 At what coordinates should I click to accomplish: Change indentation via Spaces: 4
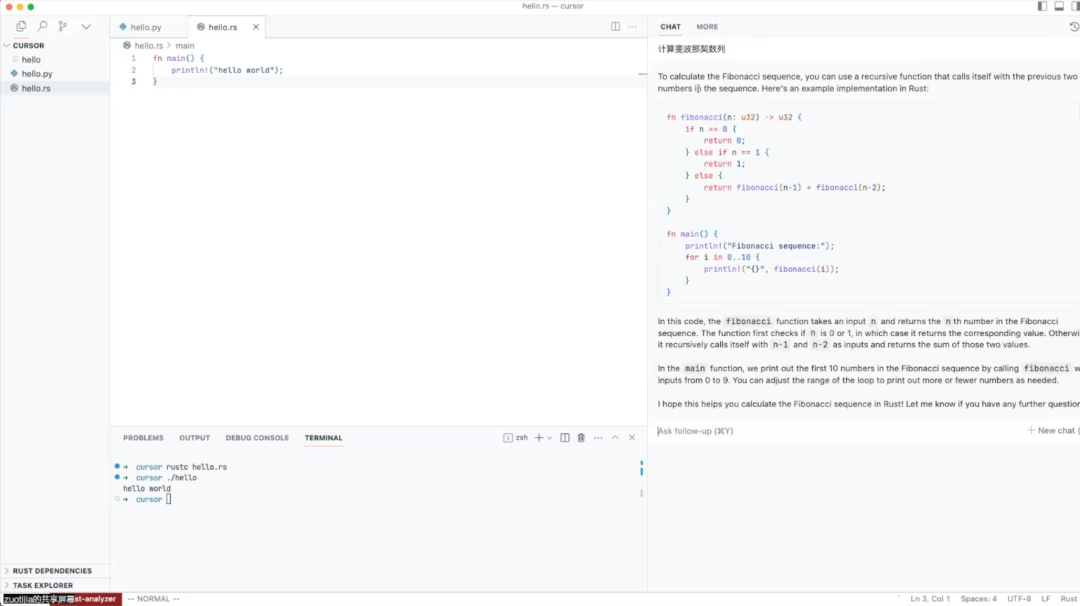click(979, 599)
